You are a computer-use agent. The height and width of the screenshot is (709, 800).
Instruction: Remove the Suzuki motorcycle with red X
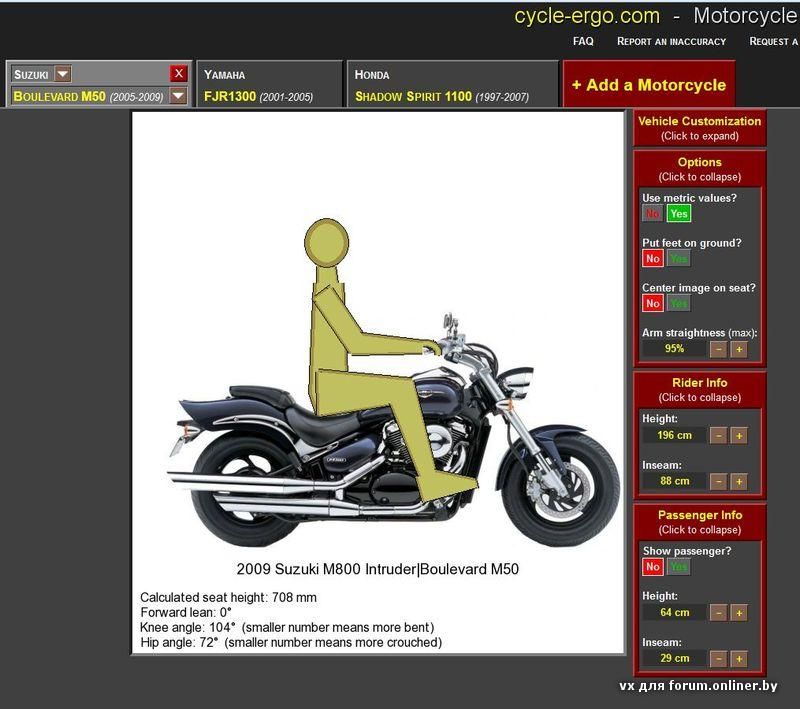[x=178, y=73]
